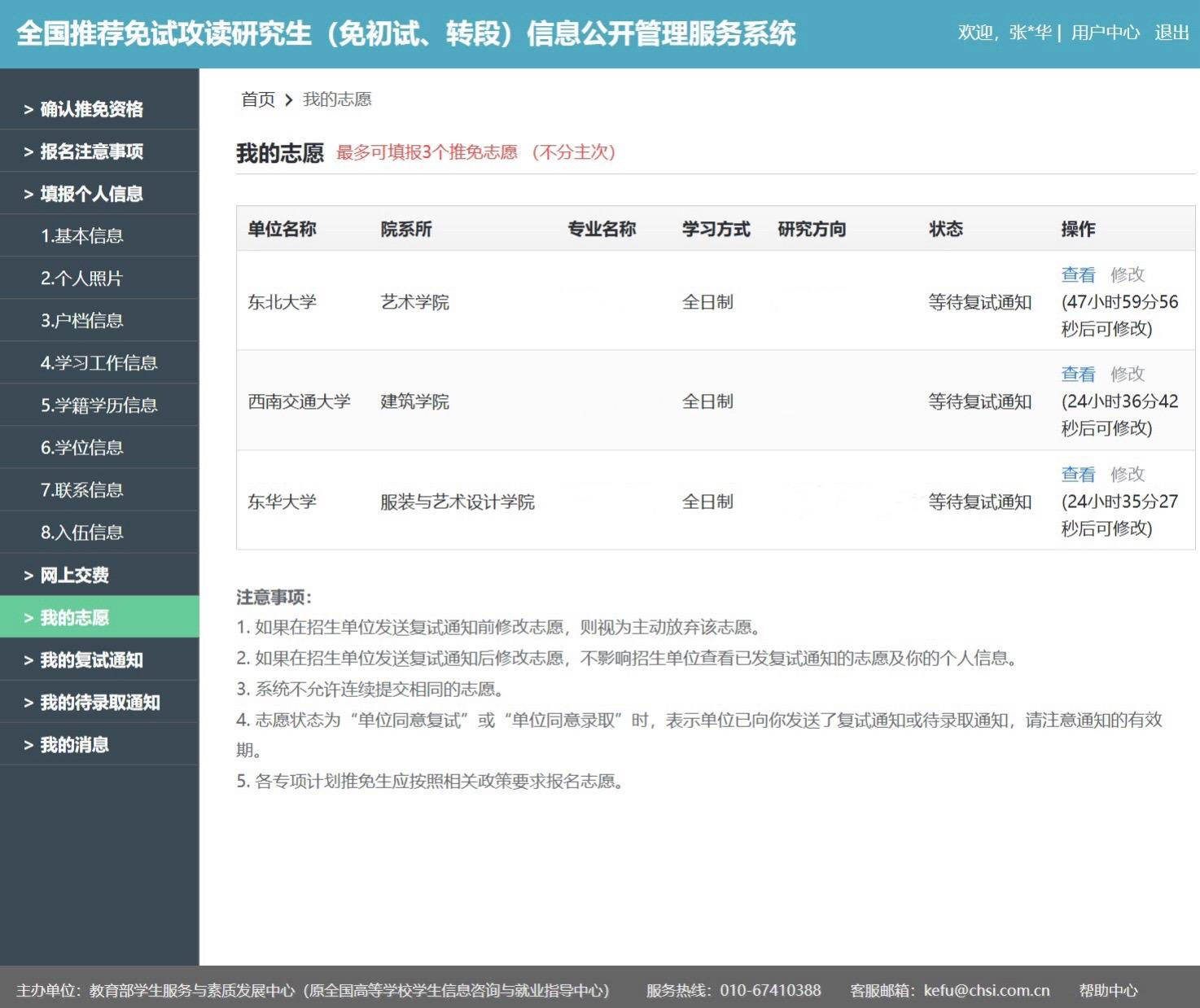Expand the 报名注意事项 sidebar section
Screen dimensions: 1200x1008
(91, 151)
